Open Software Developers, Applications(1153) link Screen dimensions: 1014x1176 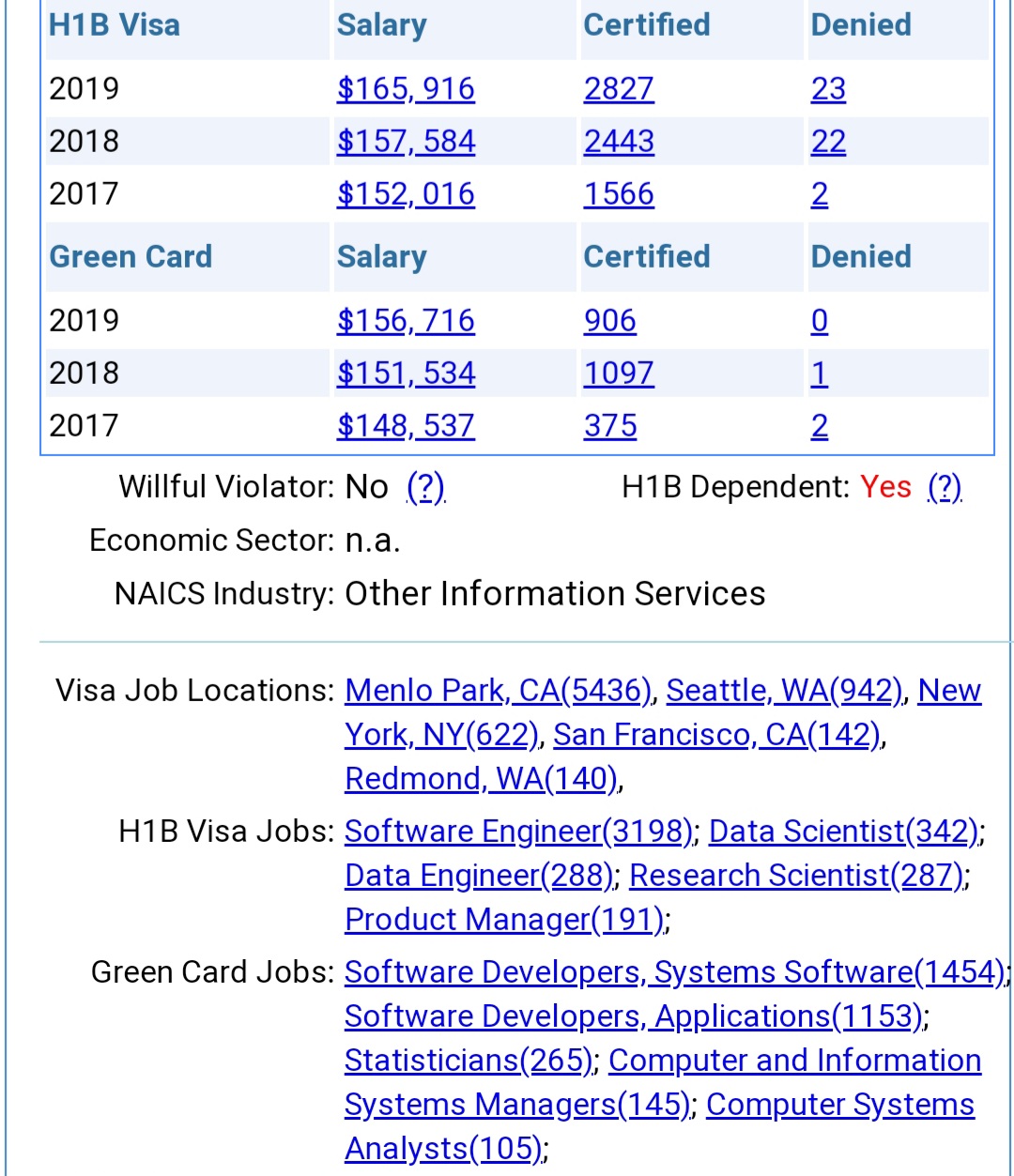point(634,1016)
